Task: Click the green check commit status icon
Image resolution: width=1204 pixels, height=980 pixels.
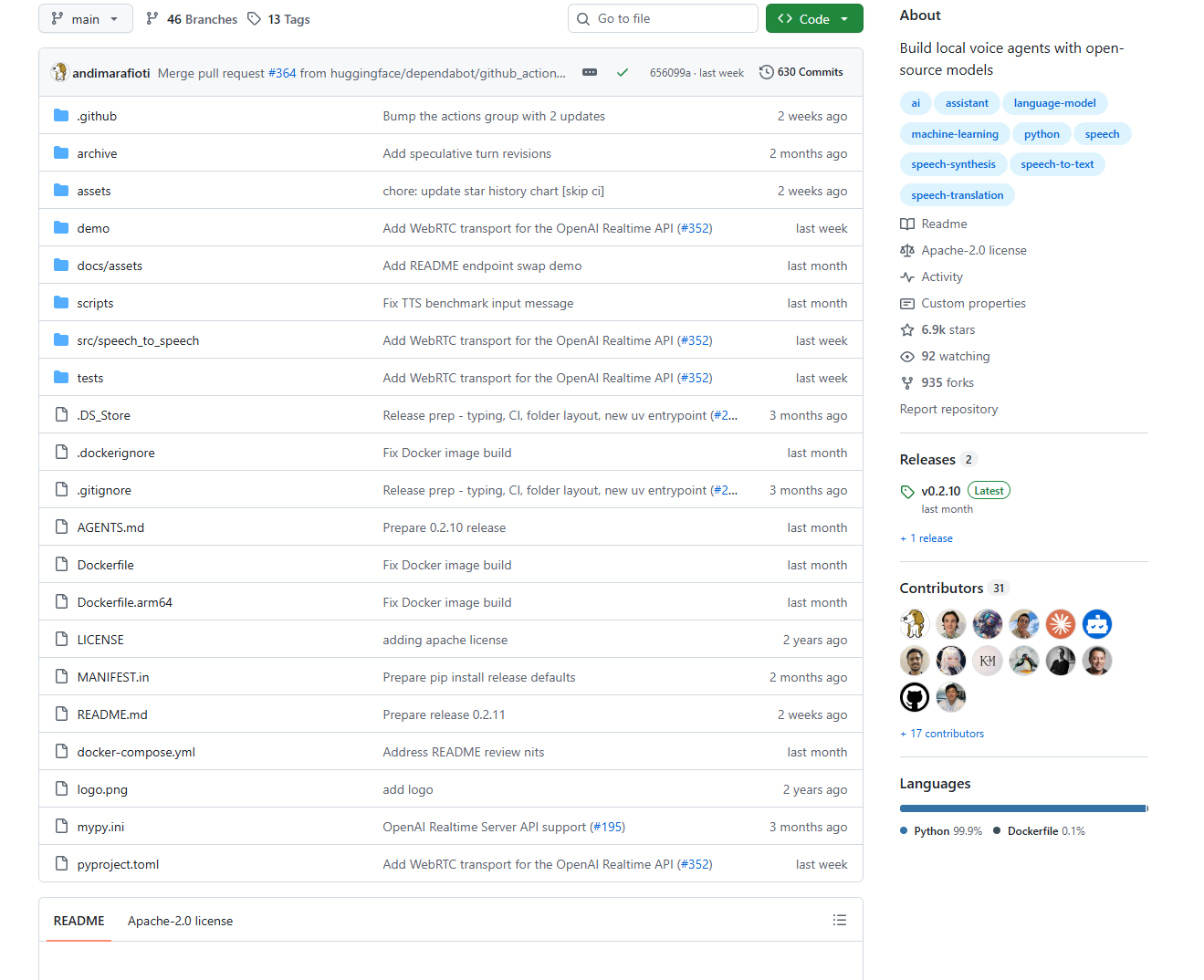Action: 623,72
